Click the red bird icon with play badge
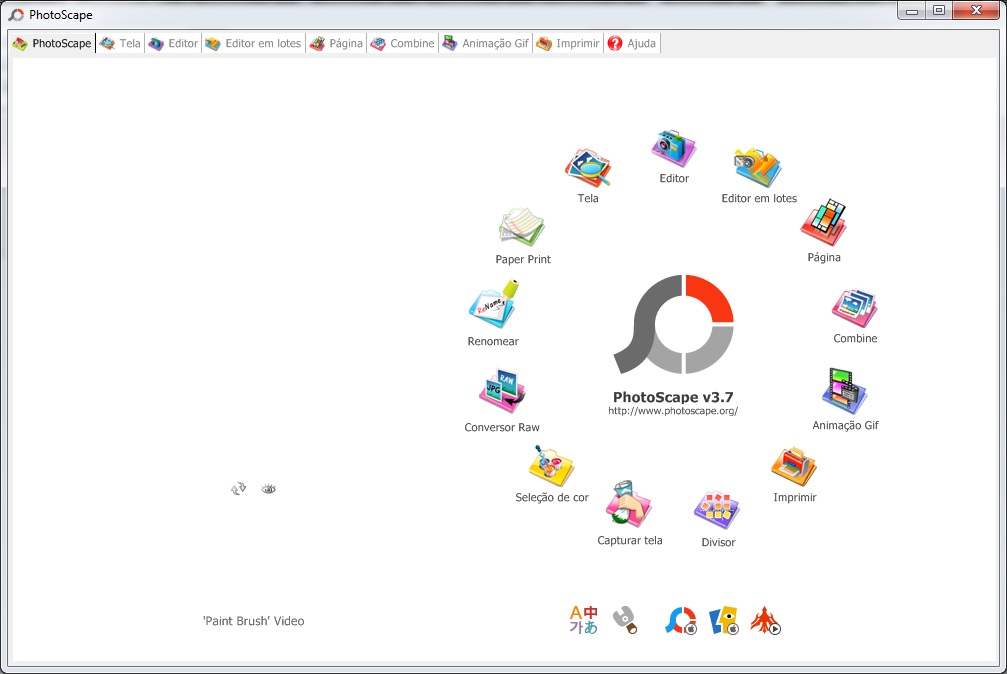This screenshot has height=674, width=1007. coord(766,621)
